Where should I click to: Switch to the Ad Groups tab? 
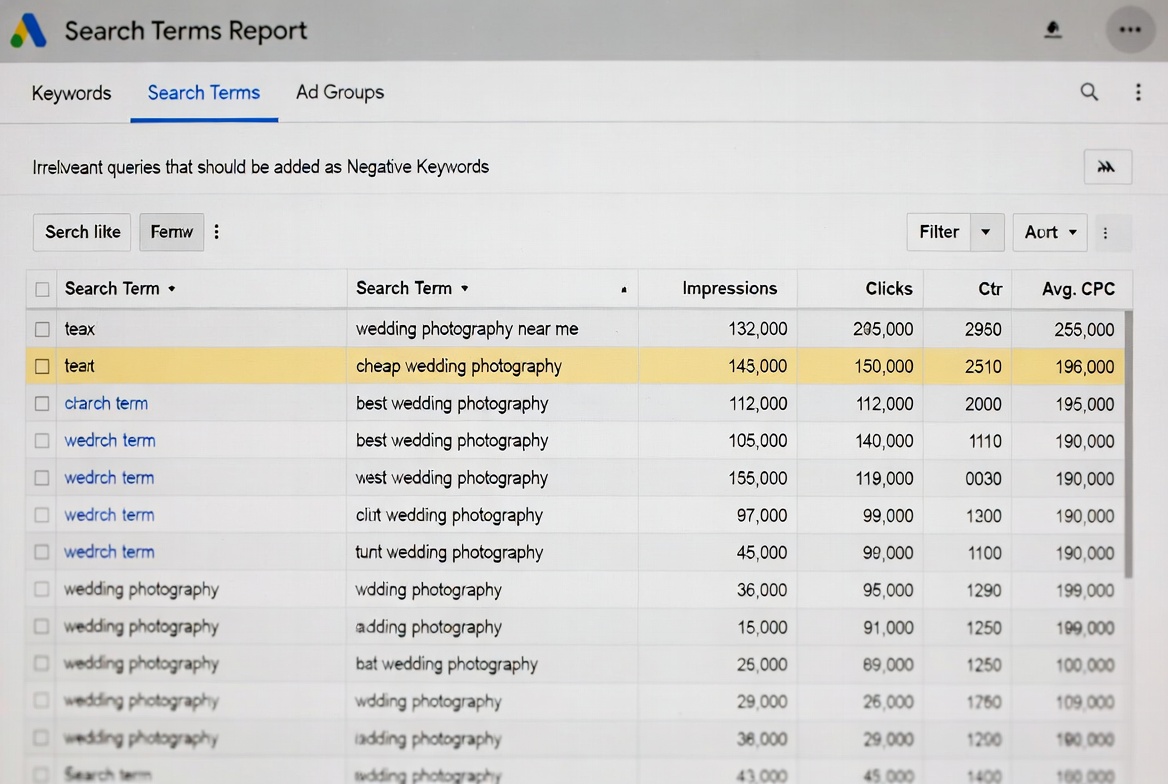[340, 92]
